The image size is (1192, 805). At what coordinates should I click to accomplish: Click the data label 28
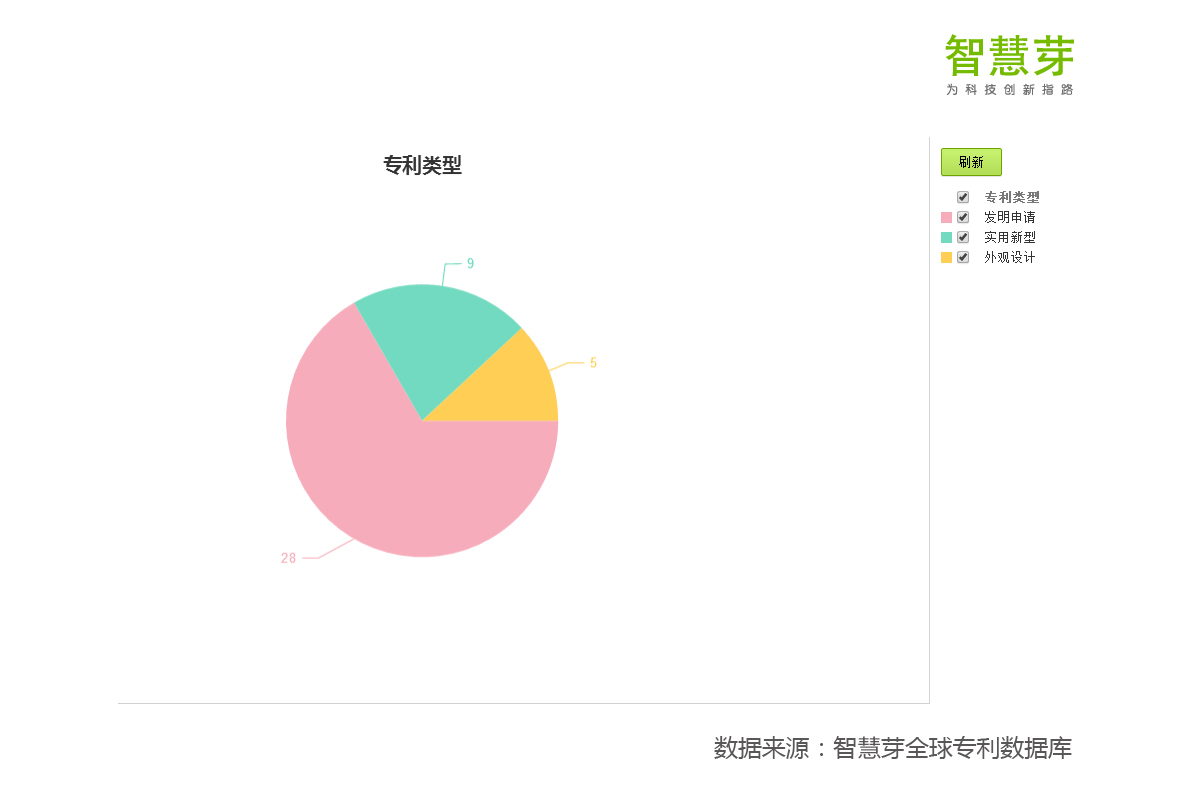tap(288, 558)
